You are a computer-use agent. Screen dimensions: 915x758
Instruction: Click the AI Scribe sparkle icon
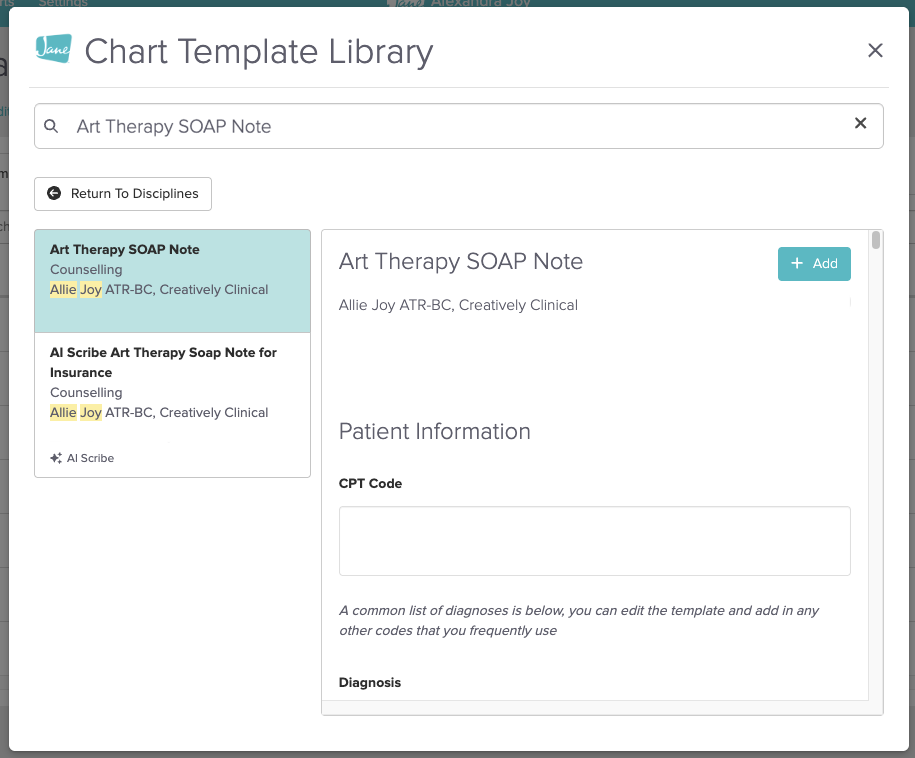tap(56, 458)
